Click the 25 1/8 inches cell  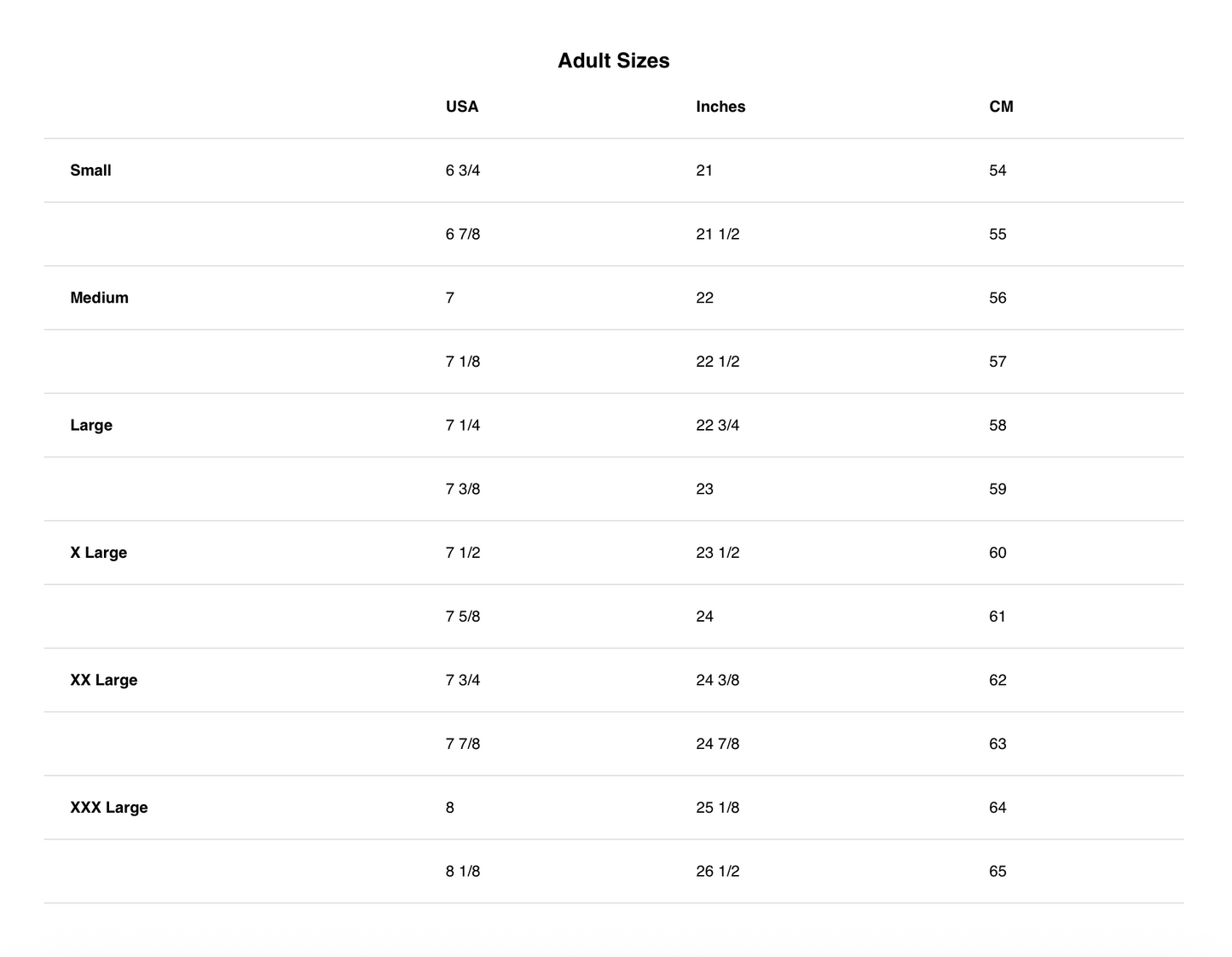[717, 808]
